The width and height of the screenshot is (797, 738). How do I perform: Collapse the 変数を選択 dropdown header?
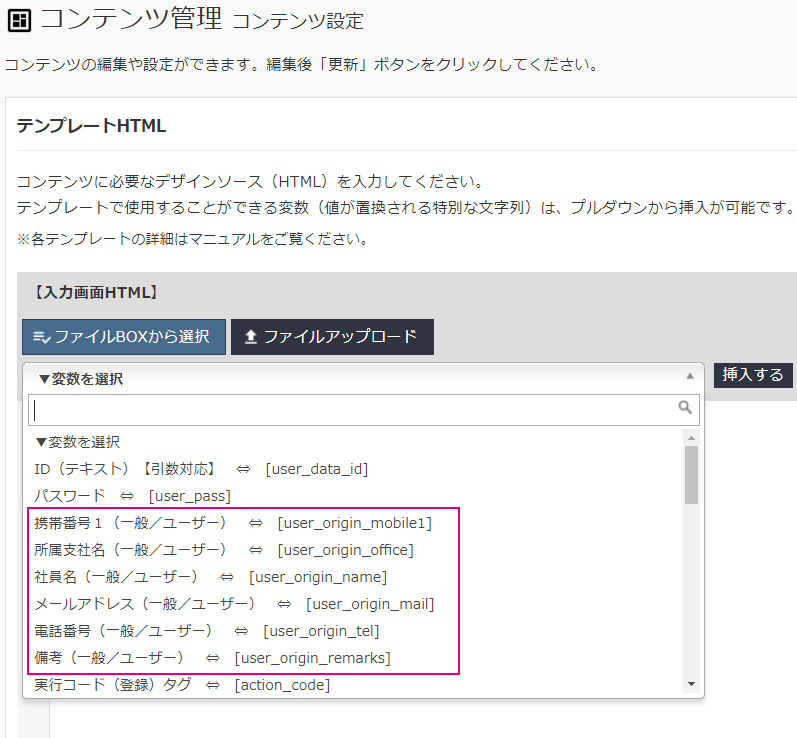tap(350, 379)
